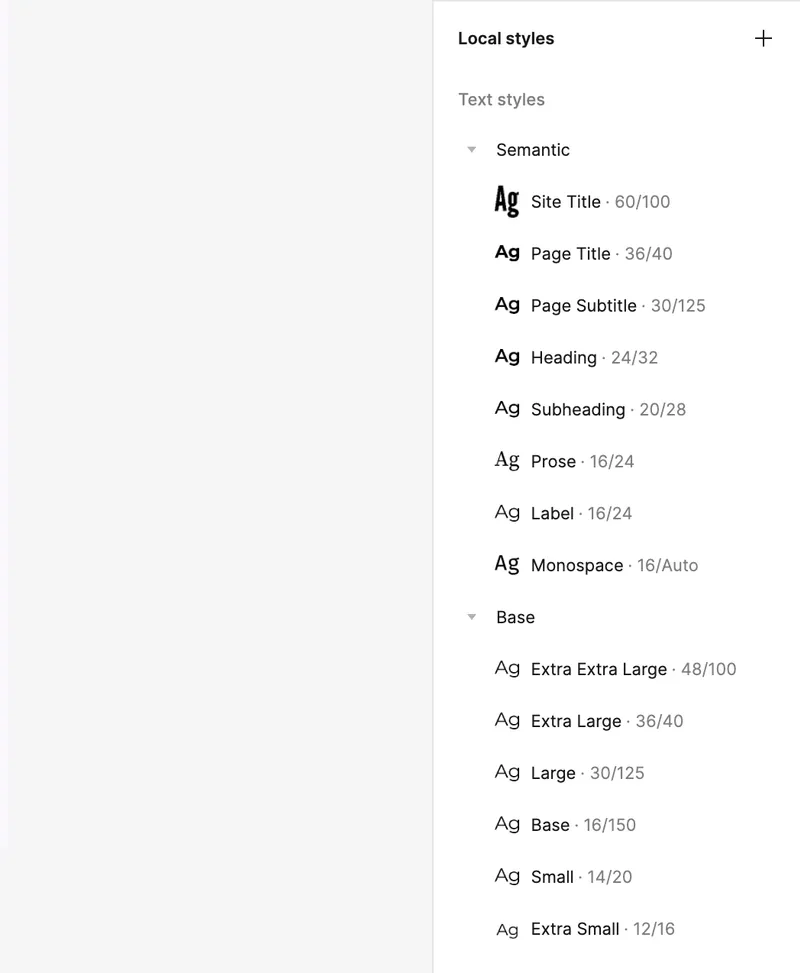
Task: Click the Extra Small Ag preview icon
Action: [x=507, y=930]
